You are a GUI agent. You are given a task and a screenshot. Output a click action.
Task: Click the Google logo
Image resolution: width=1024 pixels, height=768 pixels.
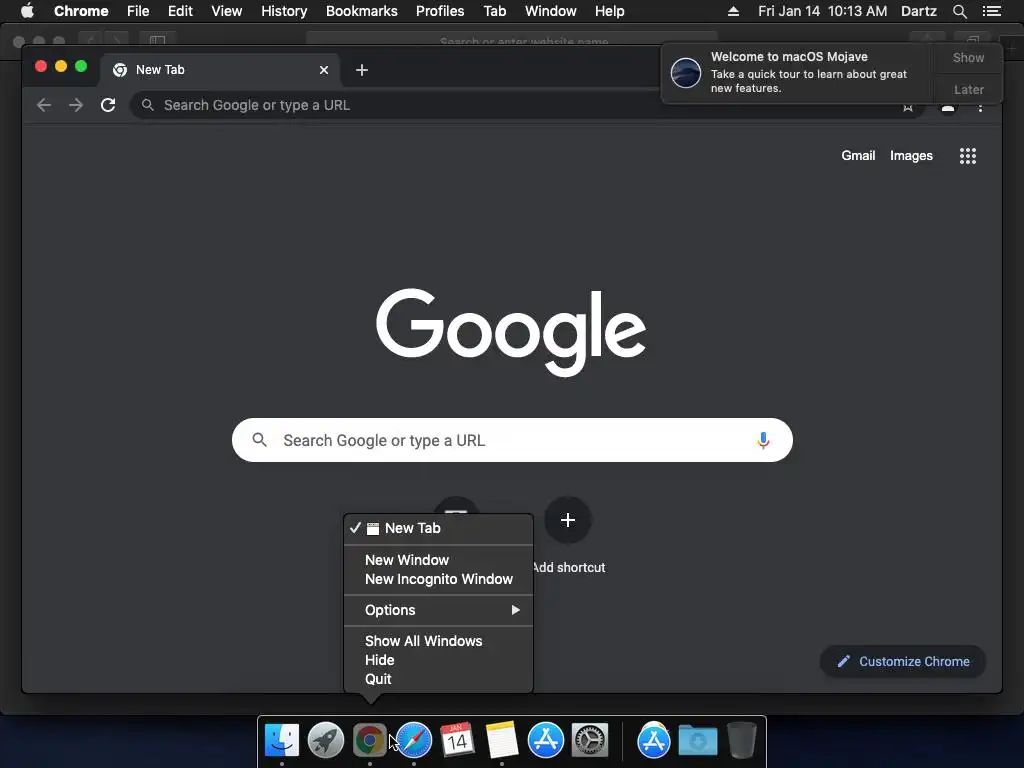511,332
